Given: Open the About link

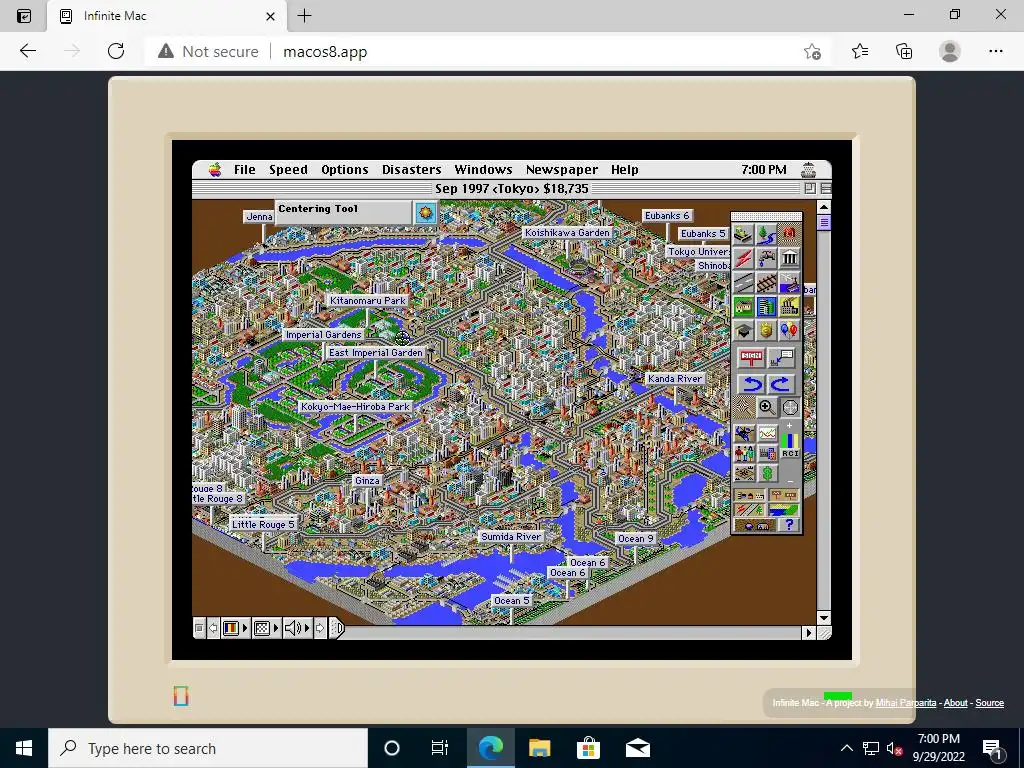Looking at the screenshot, I should [x=955, y=703].
